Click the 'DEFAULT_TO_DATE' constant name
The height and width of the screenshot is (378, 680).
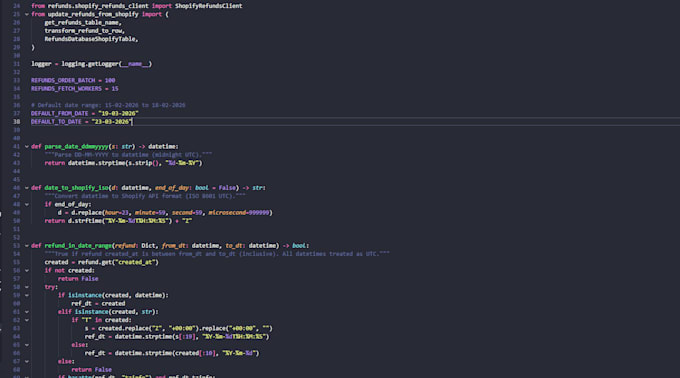tap(56, 122)
